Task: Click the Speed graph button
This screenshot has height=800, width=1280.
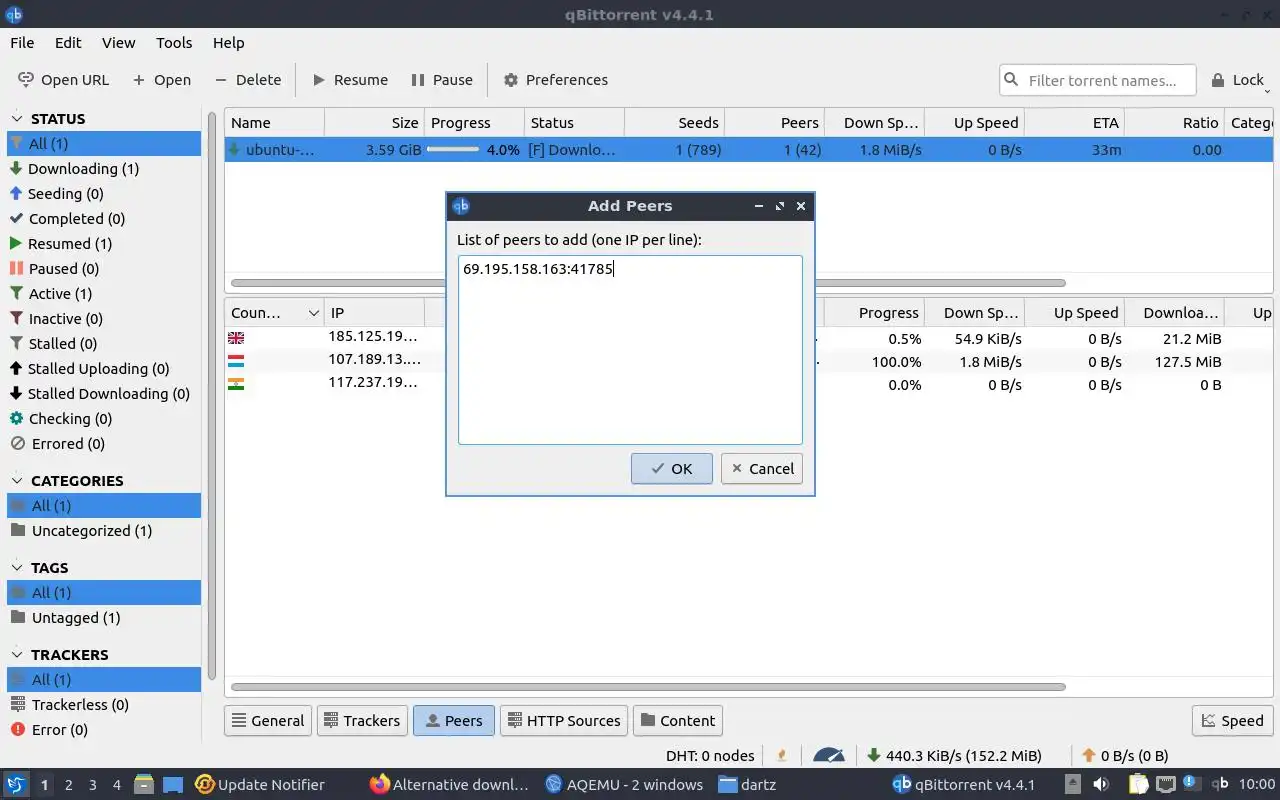Action: click(x=1232, y=720)
